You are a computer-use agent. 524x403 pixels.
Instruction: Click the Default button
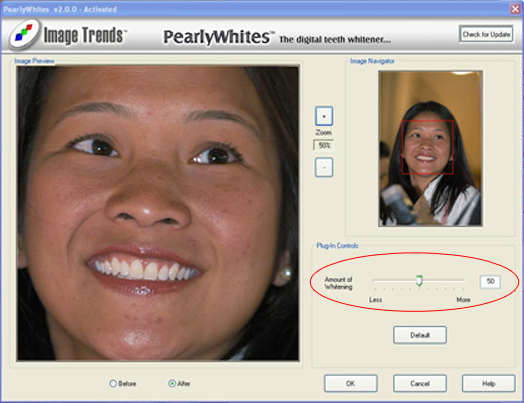coord(420,335)
